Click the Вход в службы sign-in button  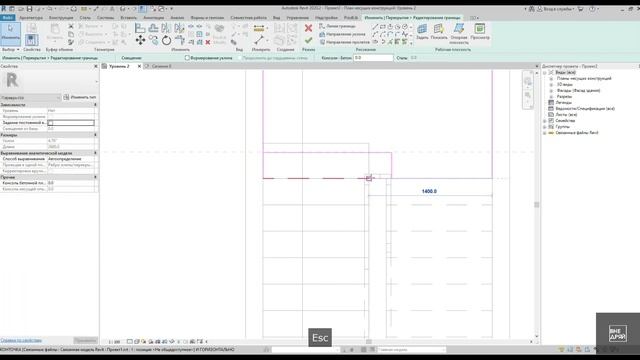pyautogui.click(x=556, y=9)
